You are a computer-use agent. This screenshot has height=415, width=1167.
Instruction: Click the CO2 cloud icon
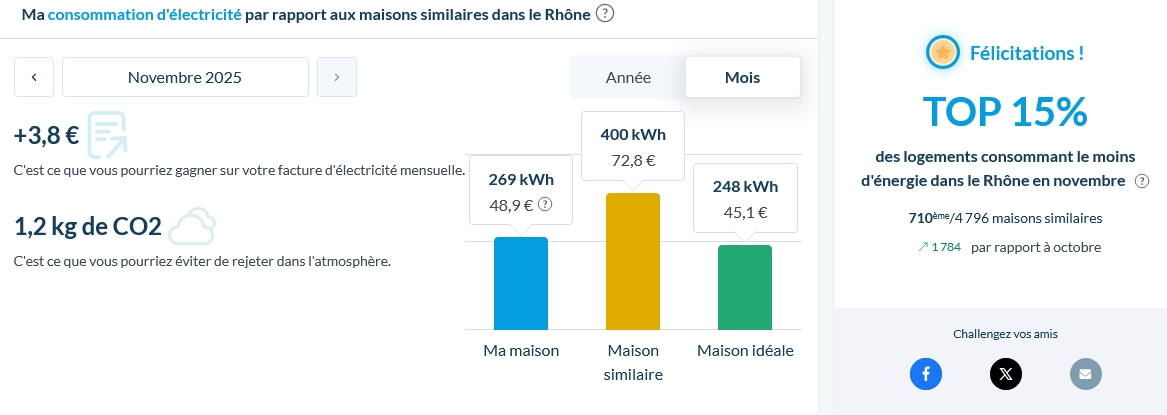(191, 227)
